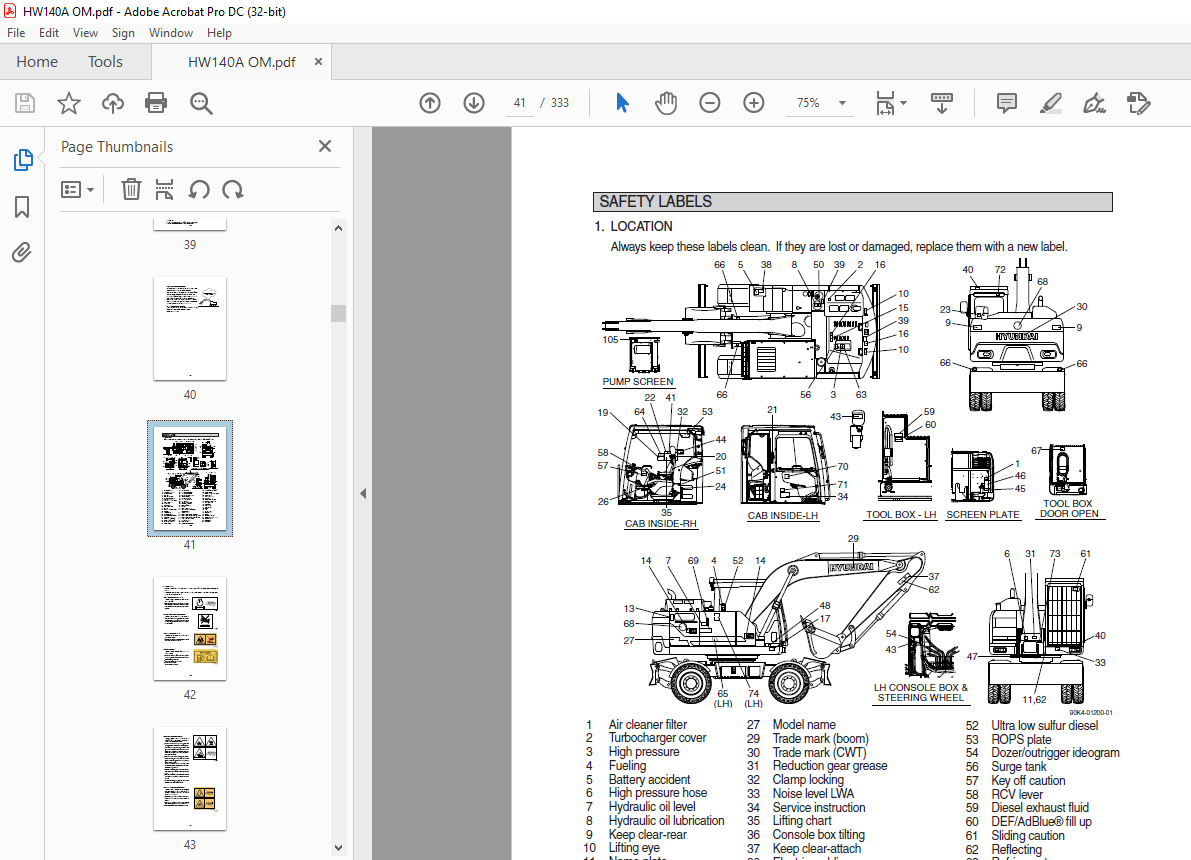Add a comment with sticky note icon
This screenshot has width=1191, height=860.
pyautogui.click(x=1007, y=103)
